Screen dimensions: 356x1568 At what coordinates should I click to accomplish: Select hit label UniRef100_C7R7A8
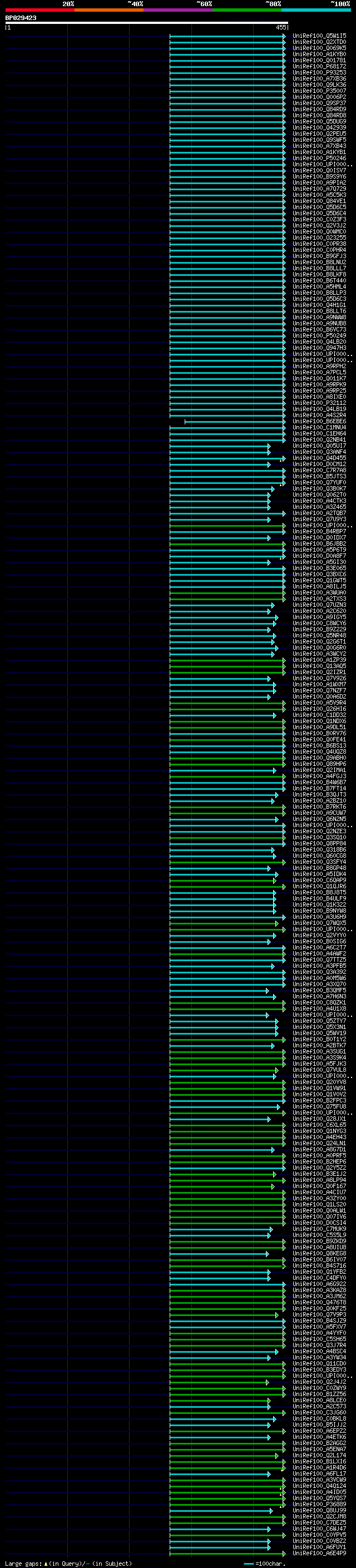click(319, 470)
